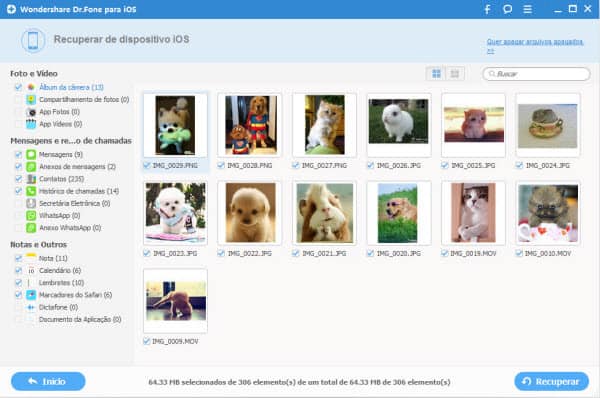Select the Contatos icon
This screenshot has height=398, width=600.
[x=31, y=179]
